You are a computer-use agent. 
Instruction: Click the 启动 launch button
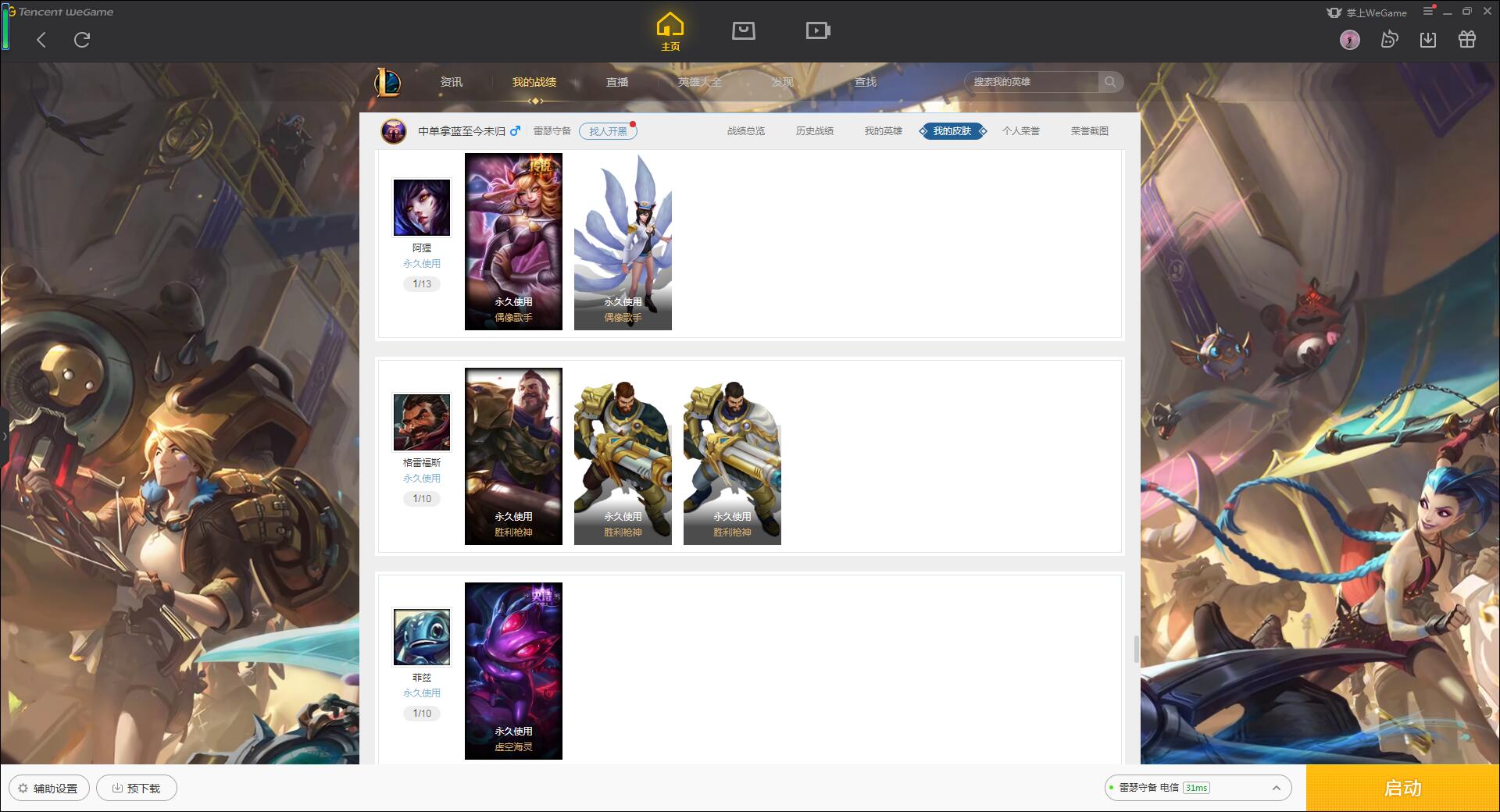click(1402, 789)
